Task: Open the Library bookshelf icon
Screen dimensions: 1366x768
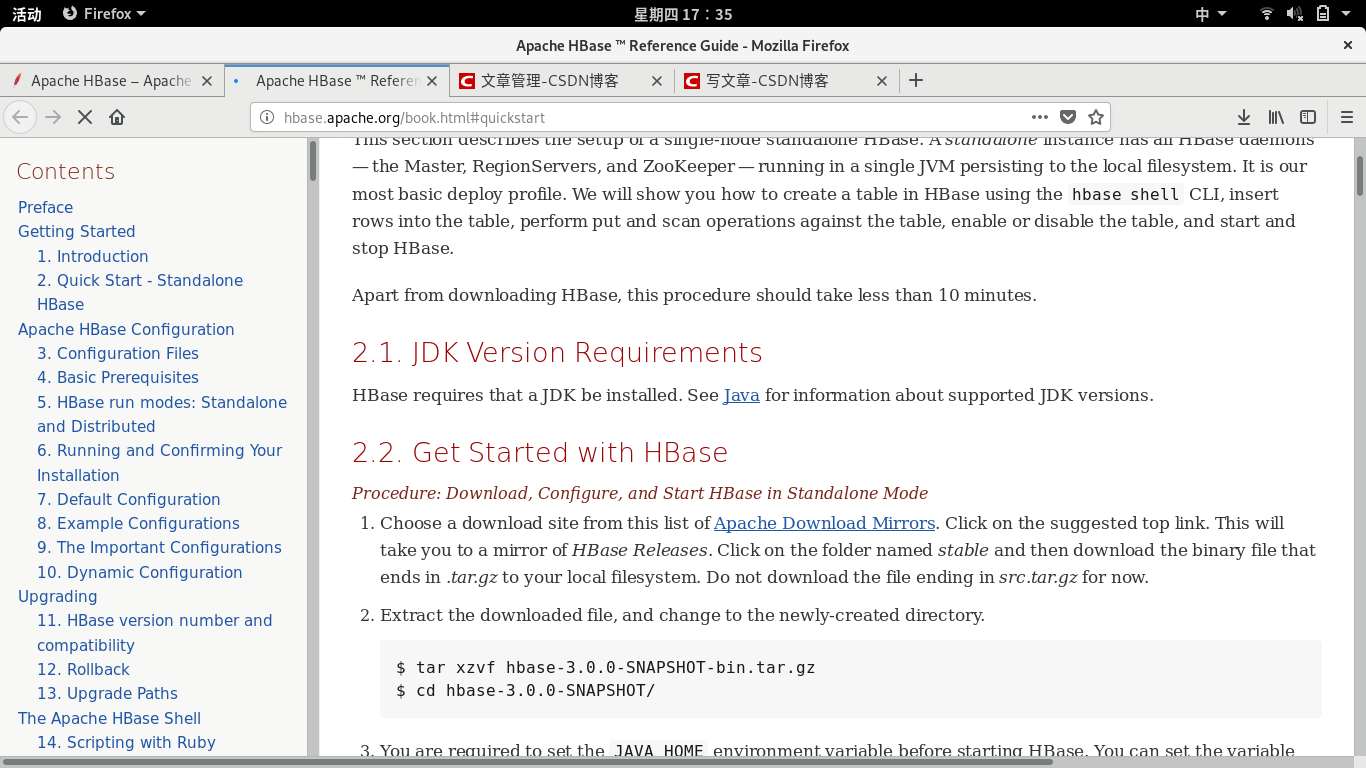Action: pyautogui.click(x=1276, y=117)
